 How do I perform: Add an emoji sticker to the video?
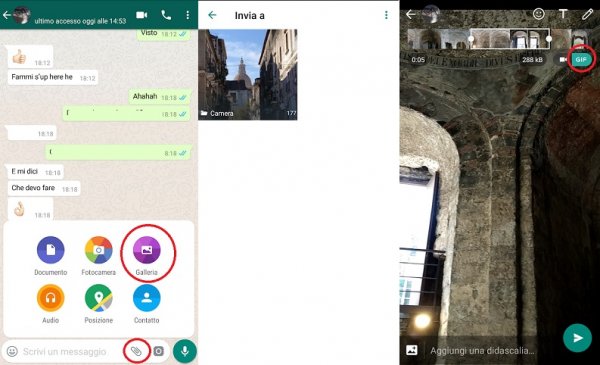[539, 14]
